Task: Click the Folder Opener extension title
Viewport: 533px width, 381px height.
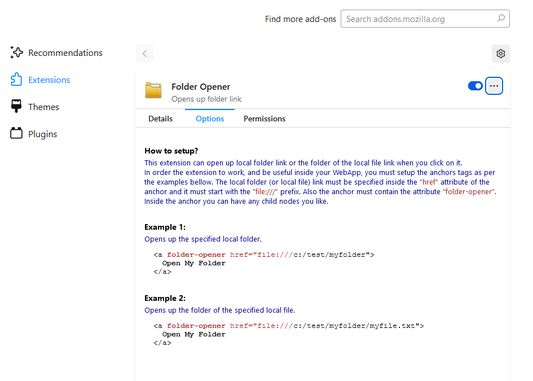Action: [x=201, y=87]
